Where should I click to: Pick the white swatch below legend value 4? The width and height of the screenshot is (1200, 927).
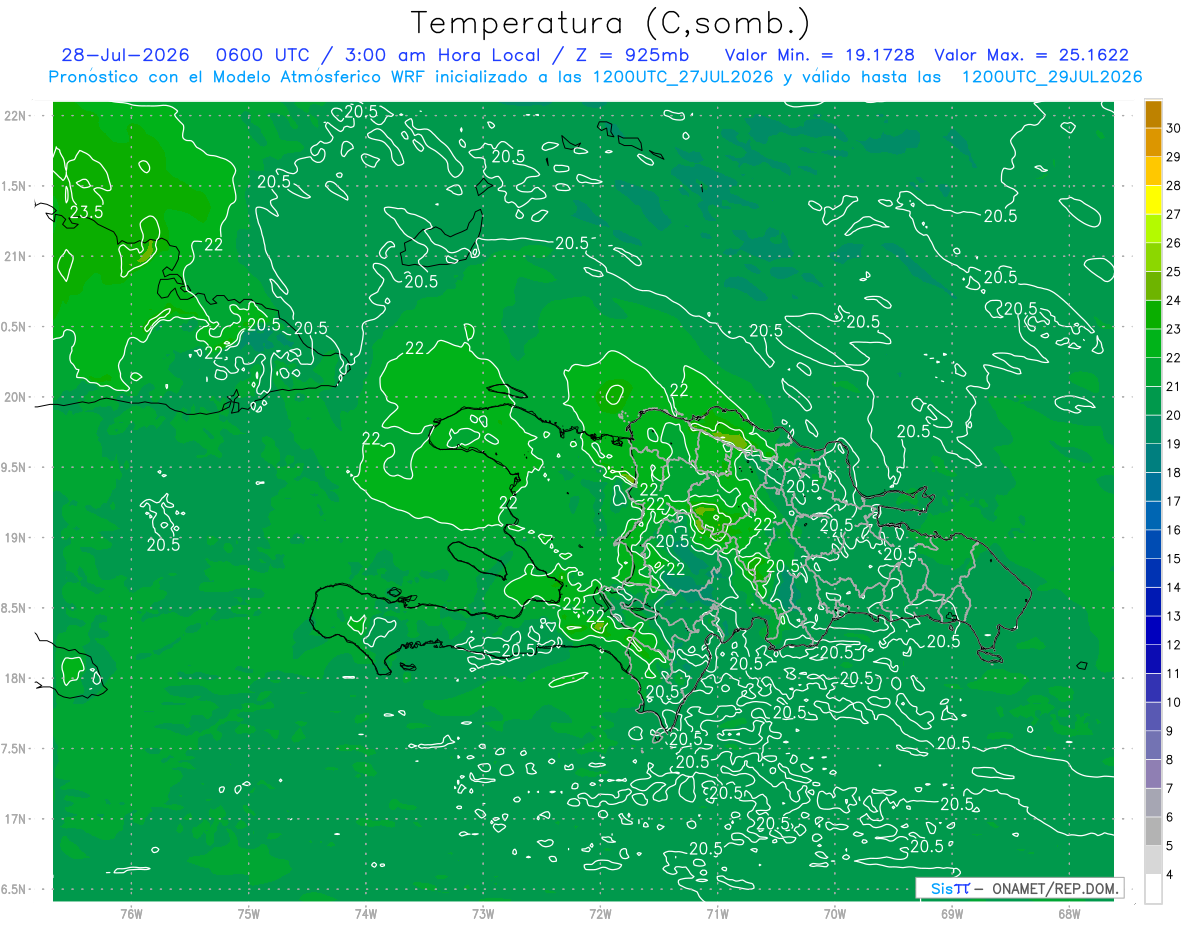click(1153, 888)
